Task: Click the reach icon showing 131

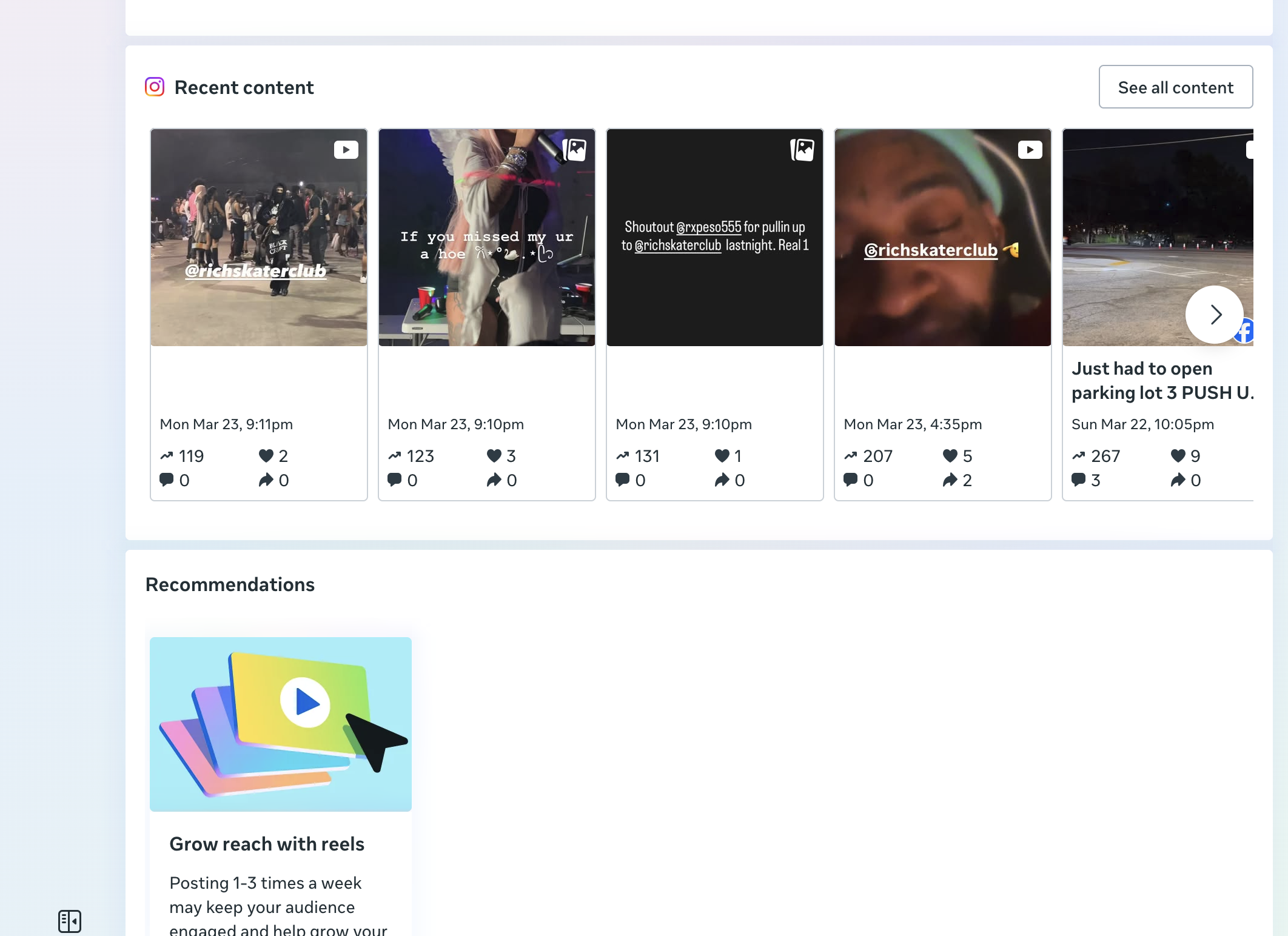Action: pos(623,455)
